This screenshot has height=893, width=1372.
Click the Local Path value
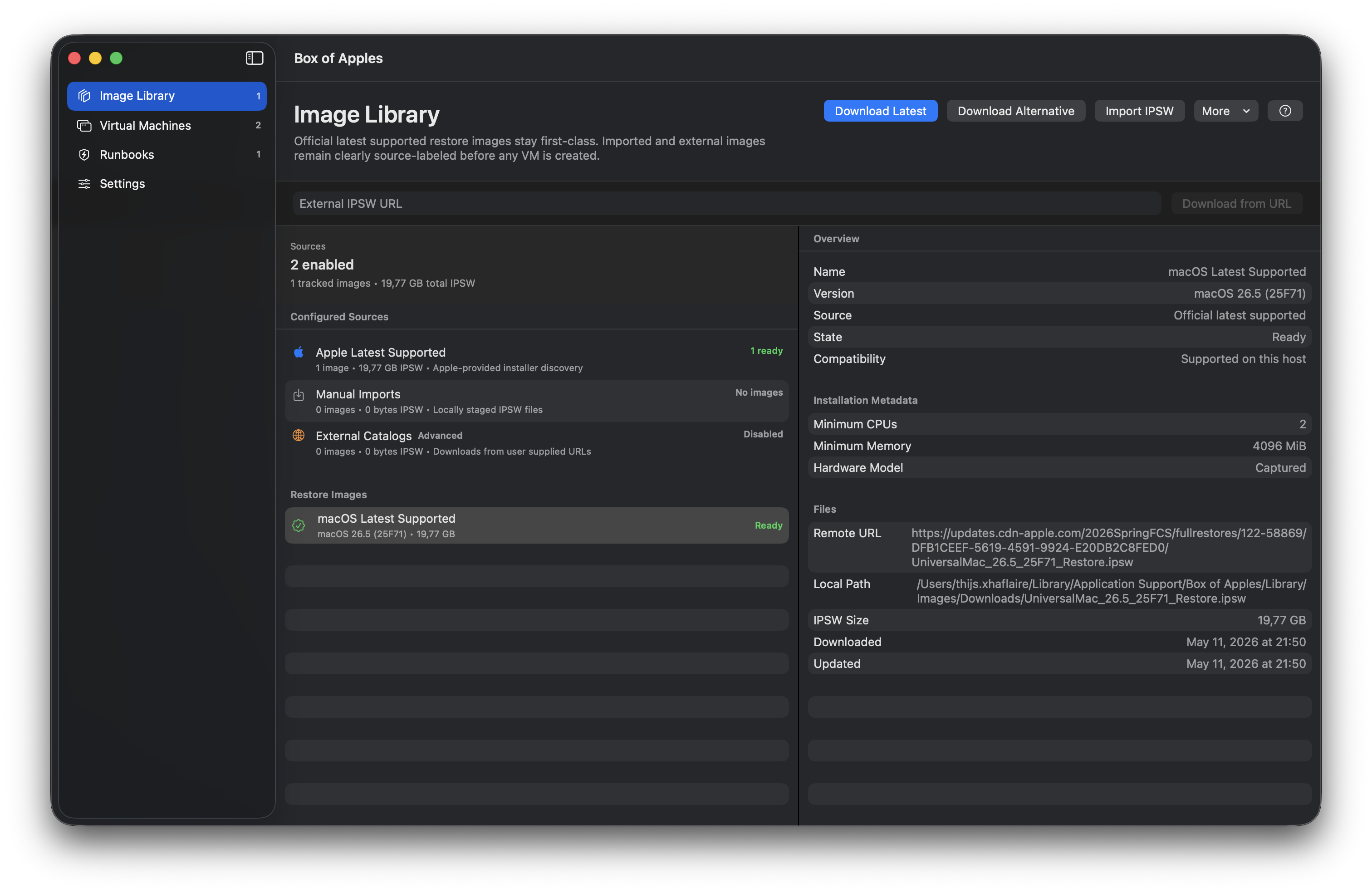point(1111,591)
